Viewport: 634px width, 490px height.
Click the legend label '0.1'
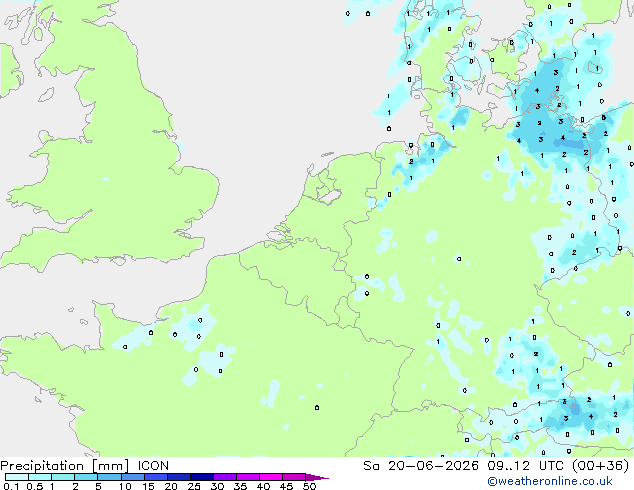click(11, 486)
